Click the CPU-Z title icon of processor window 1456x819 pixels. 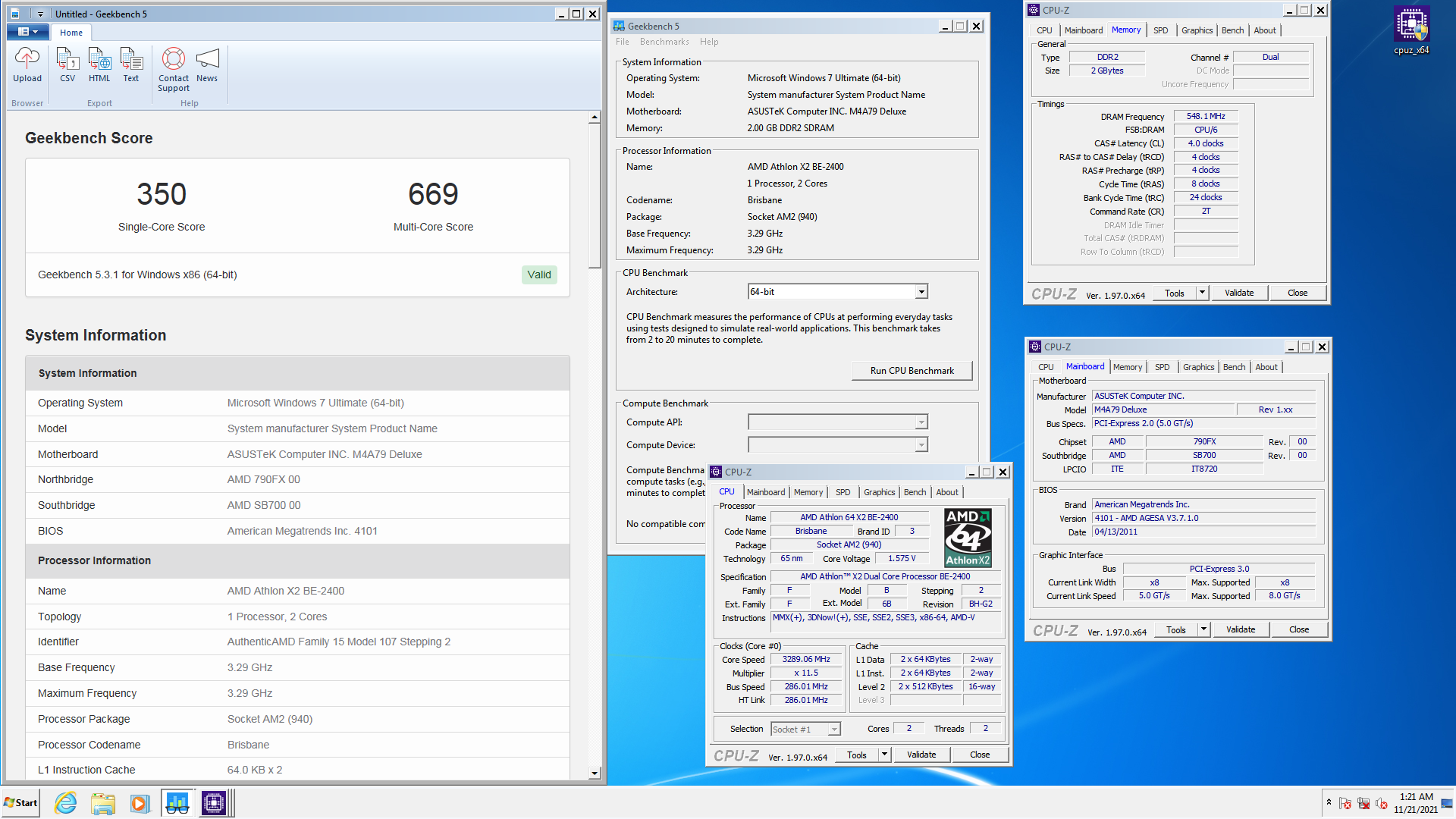coord(716,472)
